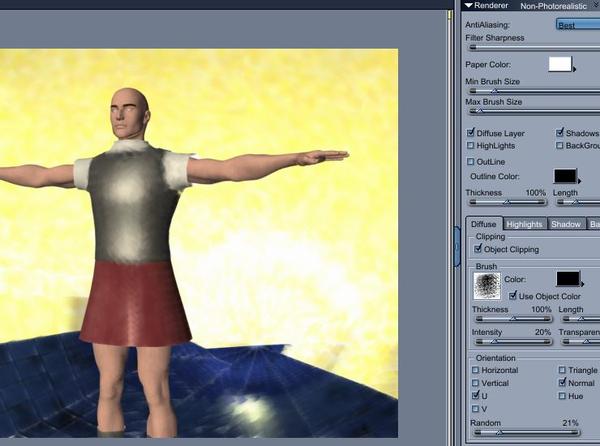Adjust the Max Brush Size slider
Image resolution: width=600 pixels, height=446 pixels.
pyautogui.click(x=535, y=111)
